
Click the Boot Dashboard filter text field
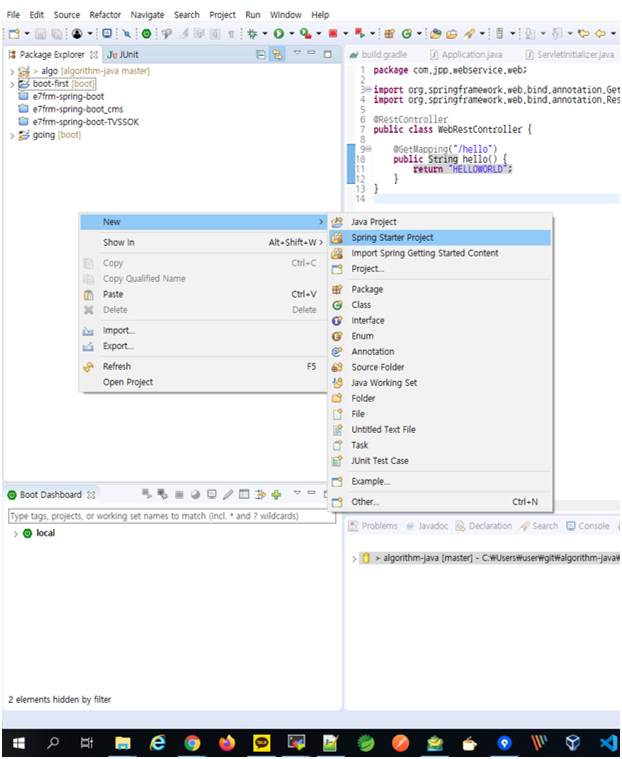click(x=172, y=516)
